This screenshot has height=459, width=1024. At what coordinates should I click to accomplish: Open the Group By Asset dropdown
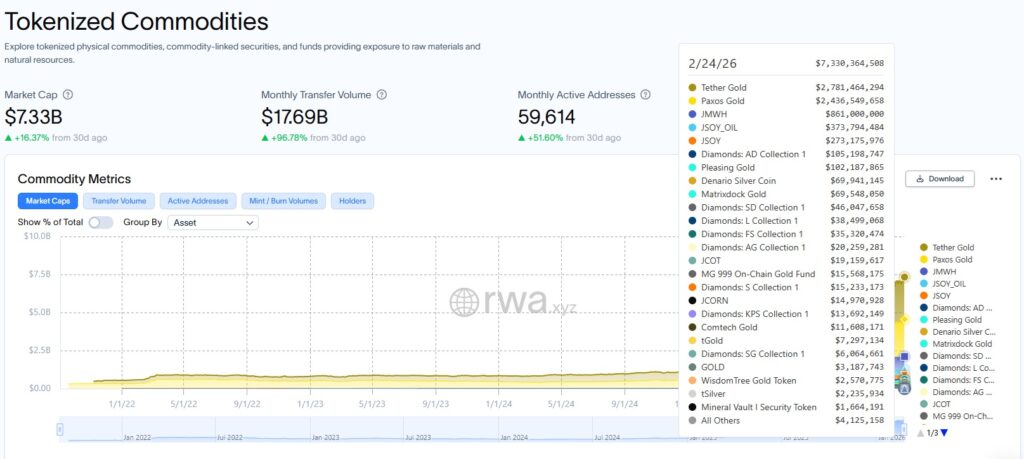tap(213, 222)
